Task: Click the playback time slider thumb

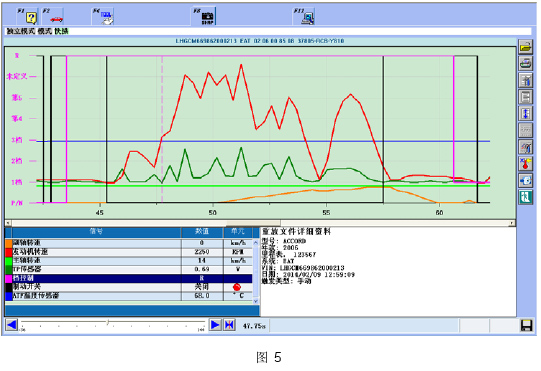Action: pyautogui.click(x=108, y=322)
